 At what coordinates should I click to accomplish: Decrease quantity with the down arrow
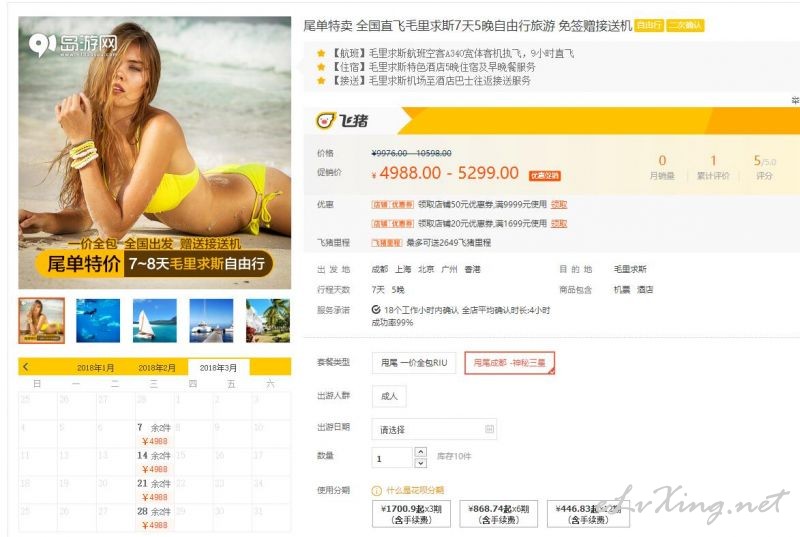coord(420,463)
